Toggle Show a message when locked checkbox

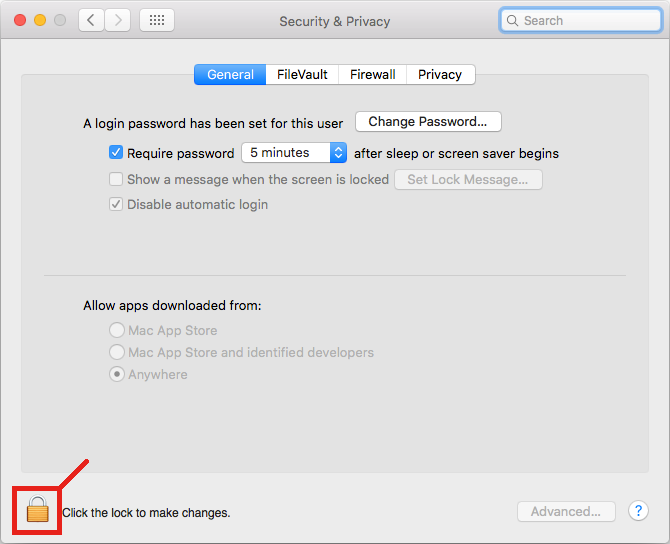pyautogui.click(x=116, y=180)
